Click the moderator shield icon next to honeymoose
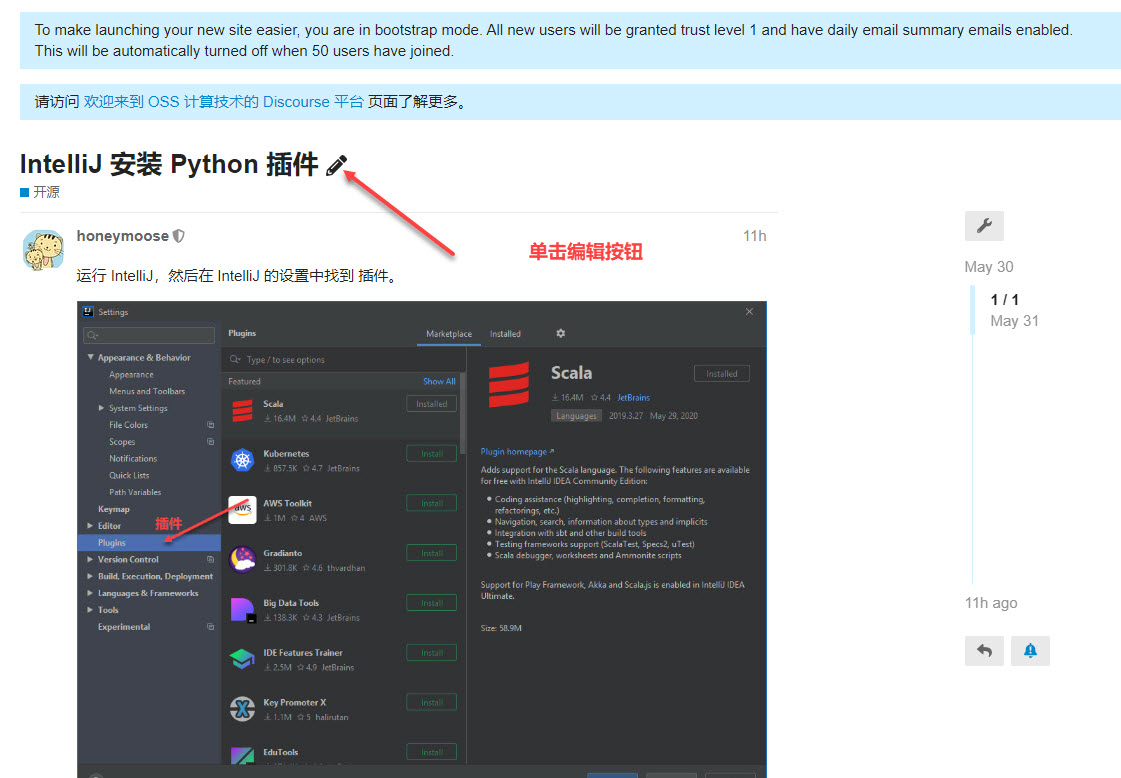The width and height of the screenshot is (1121, 778). click(x=179, y=236)
